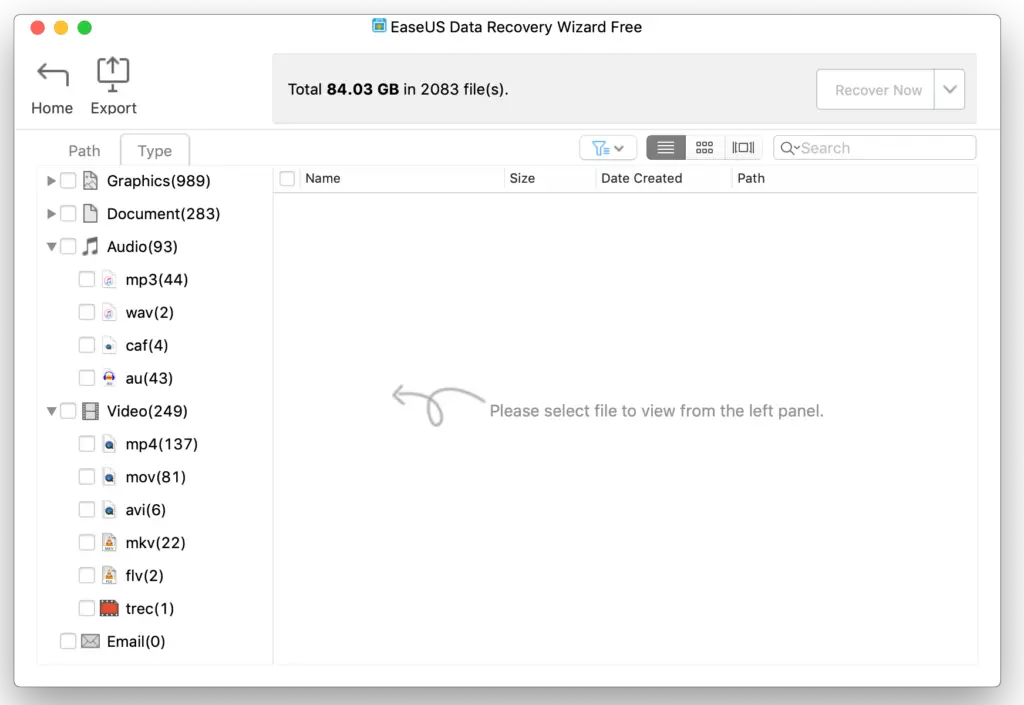Click the avi file type icon
This screenshot has height=705, width=1024.
tap(109, 510)
